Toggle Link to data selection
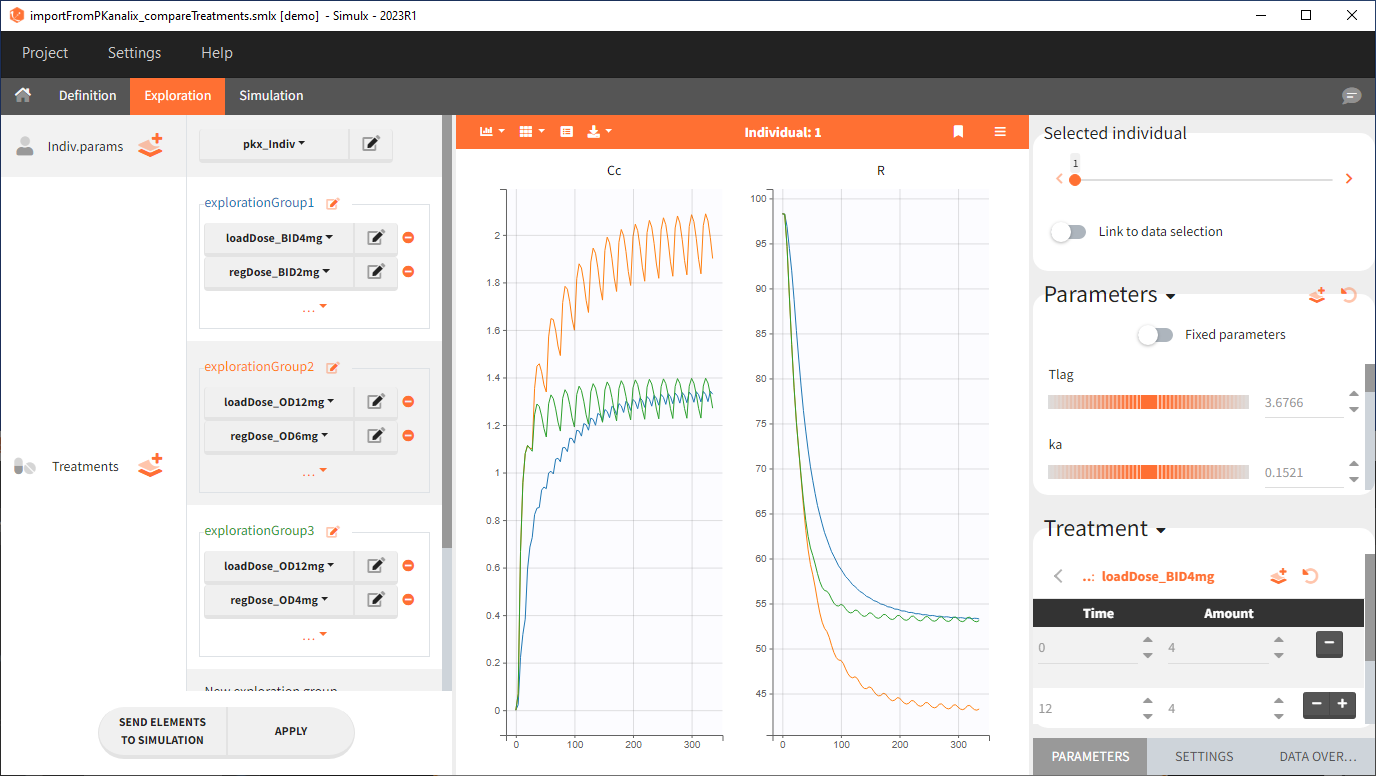 pyautogui.click(x=1068, y=232)
